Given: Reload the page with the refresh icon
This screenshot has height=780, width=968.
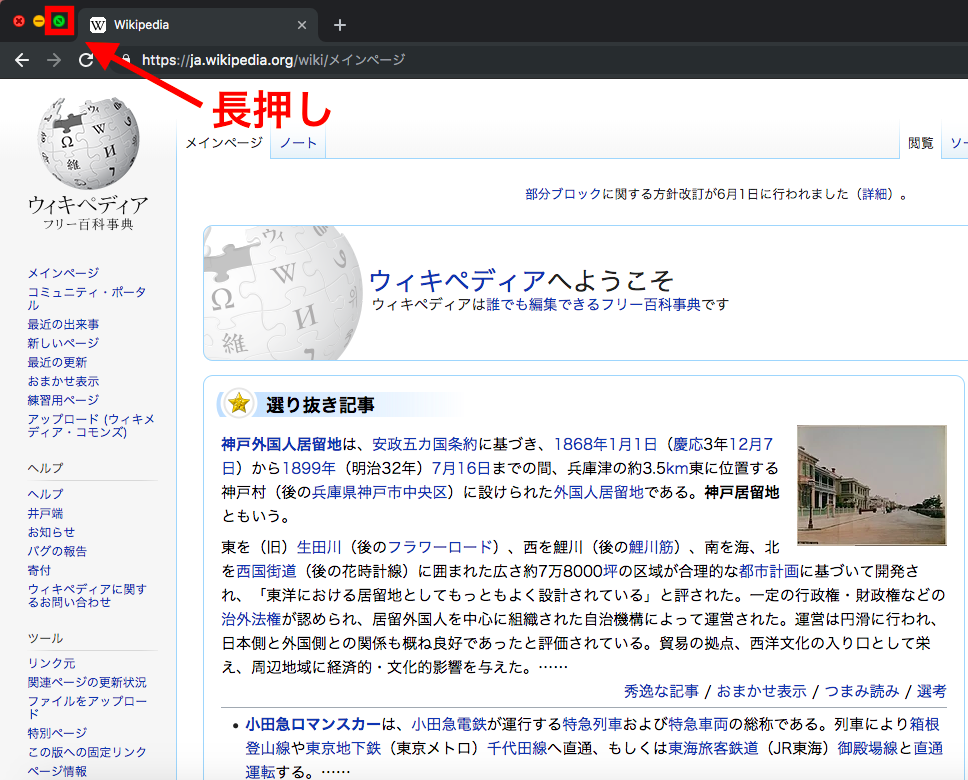Looking at the screenshot, I should click(x=86, y=60).
